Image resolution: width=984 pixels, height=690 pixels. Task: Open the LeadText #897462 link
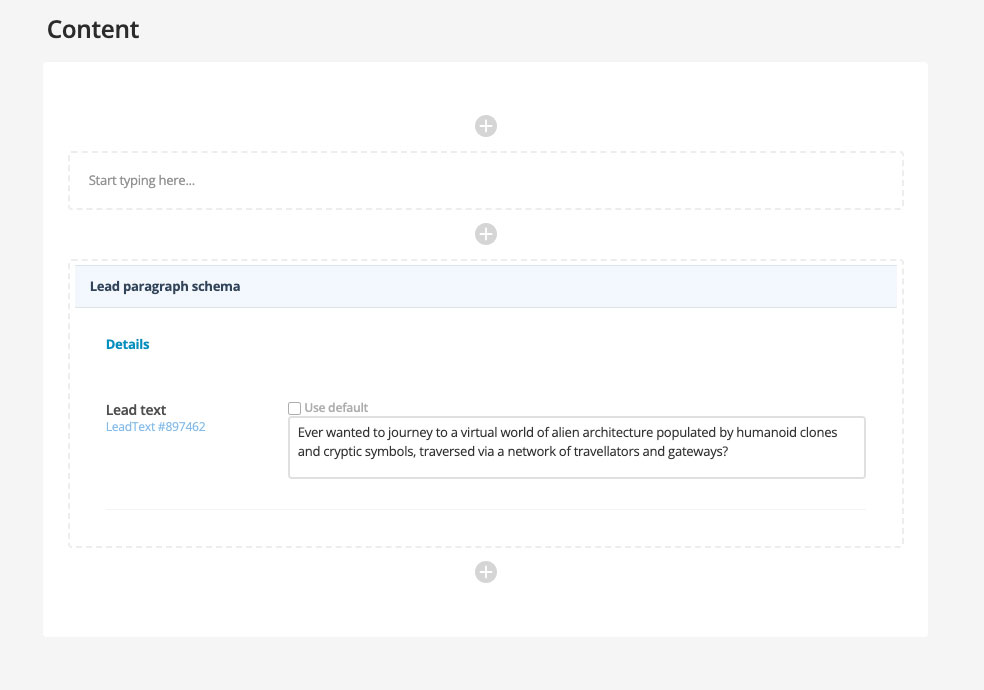(x=156, y=427)
